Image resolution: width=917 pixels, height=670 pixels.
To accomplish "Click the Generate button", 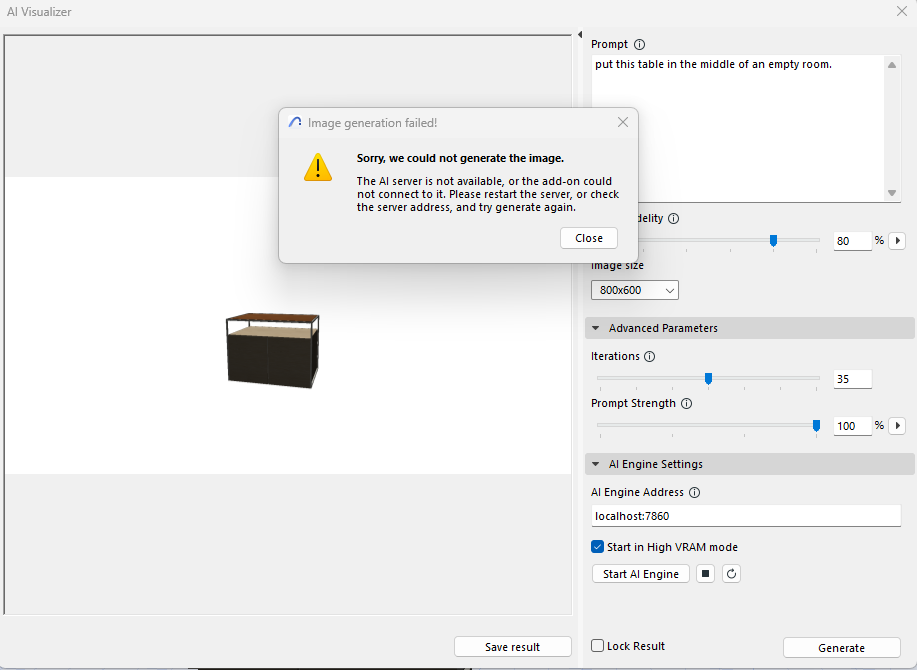I will [x=841, y=648].
